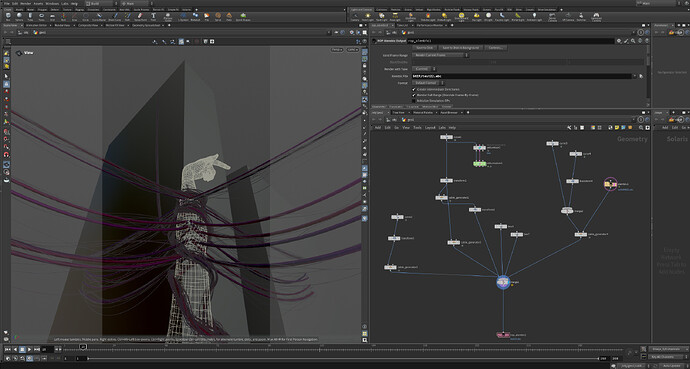Image resolution: width=690 pixels, height=369 pixels.
Task: Select the Tube shelf tool
Action: (30, 17)
